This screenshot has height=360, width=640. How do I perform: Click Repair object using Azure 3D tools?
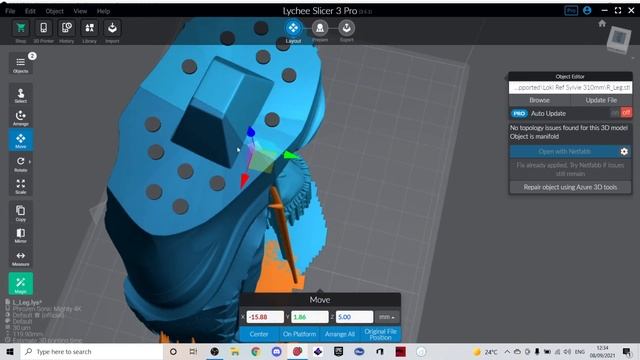570,187
